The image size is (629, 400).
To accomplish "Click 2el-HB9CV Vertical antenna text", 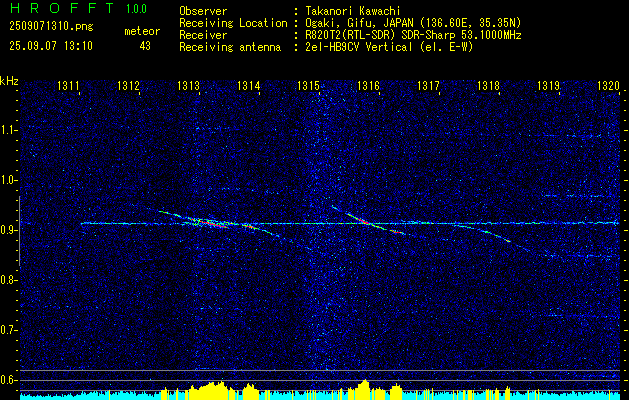I will pyautogui.click(x=389, y=47).
